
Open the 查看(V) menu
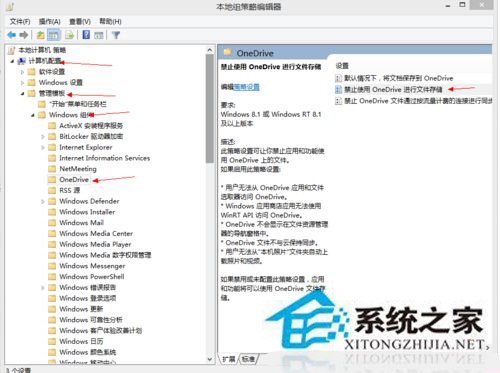pyautogui.click(x=80, y=22)
